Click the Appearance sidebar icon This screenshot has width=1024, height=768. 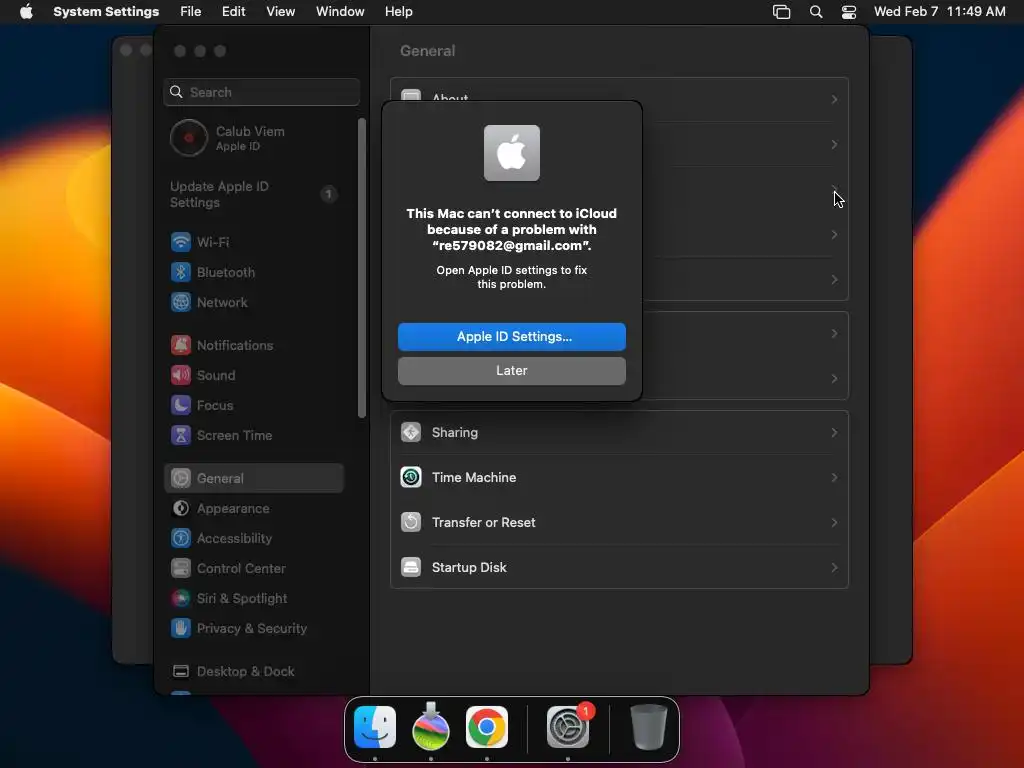click(x=181, y=508)
